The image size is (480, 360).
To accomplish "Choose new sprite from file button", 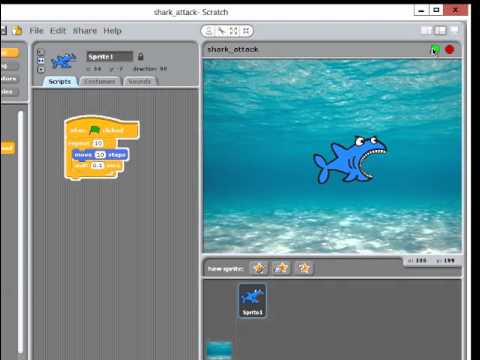I will tap(281, 268).
